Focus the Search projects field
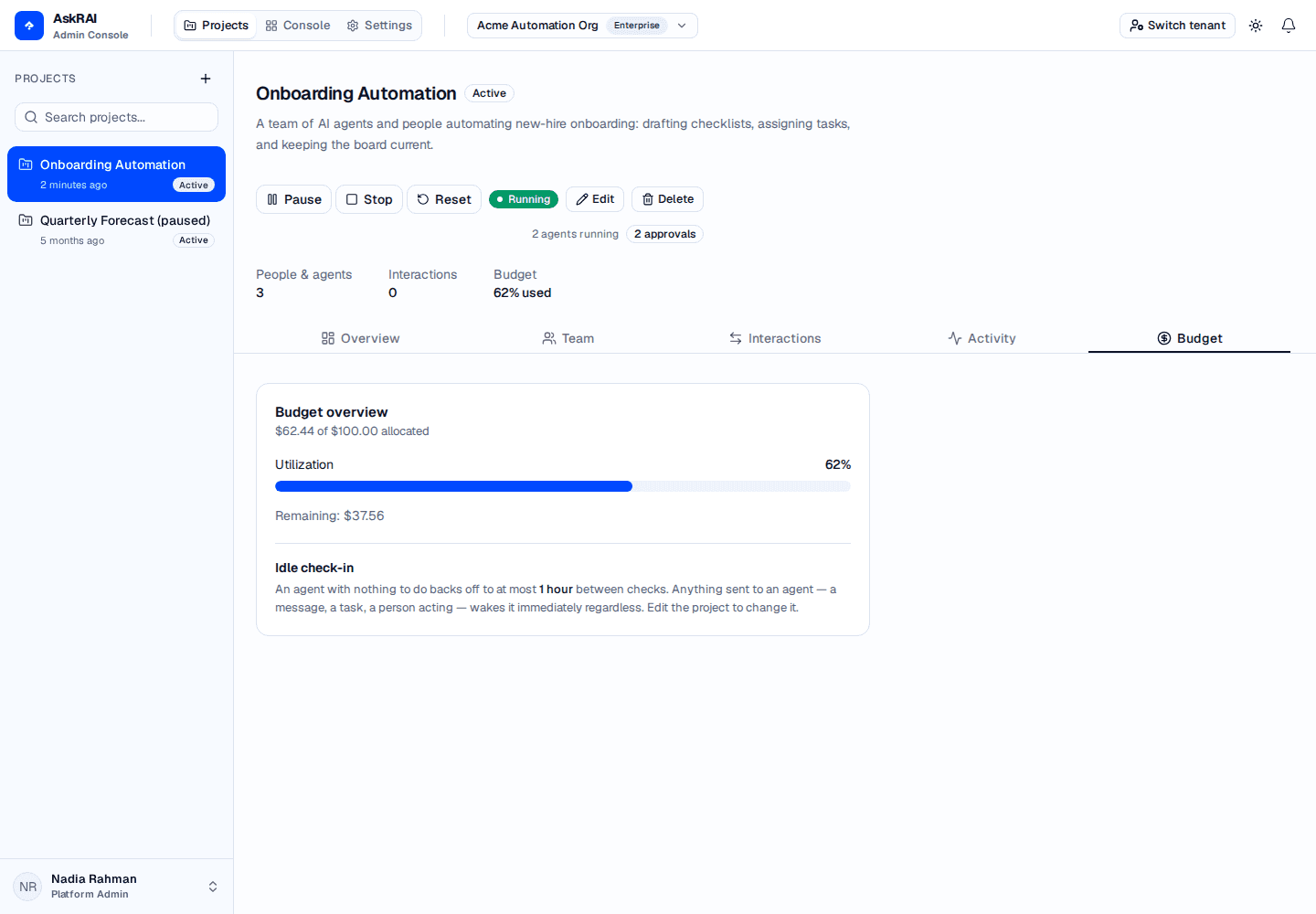The image size is (1316, 914). pyautogui.click(x=116, y=117)
